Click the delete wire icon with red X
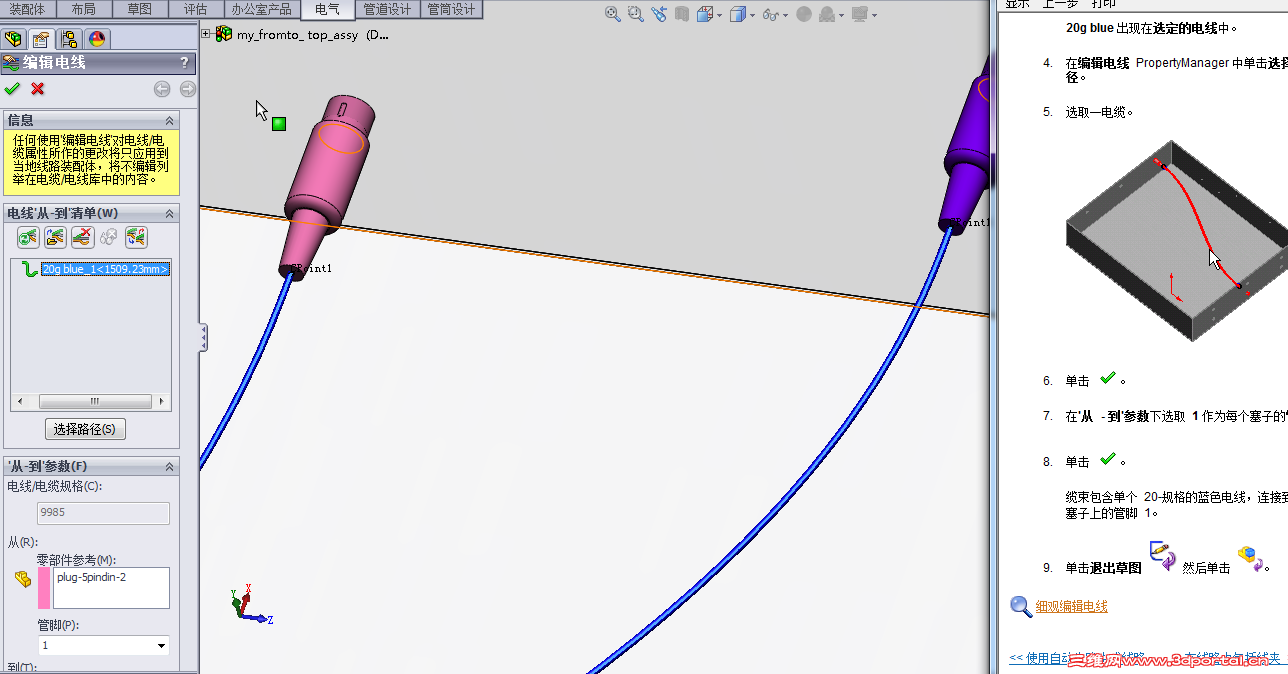Screen dimensions: 1288x674 coord(83,237)
